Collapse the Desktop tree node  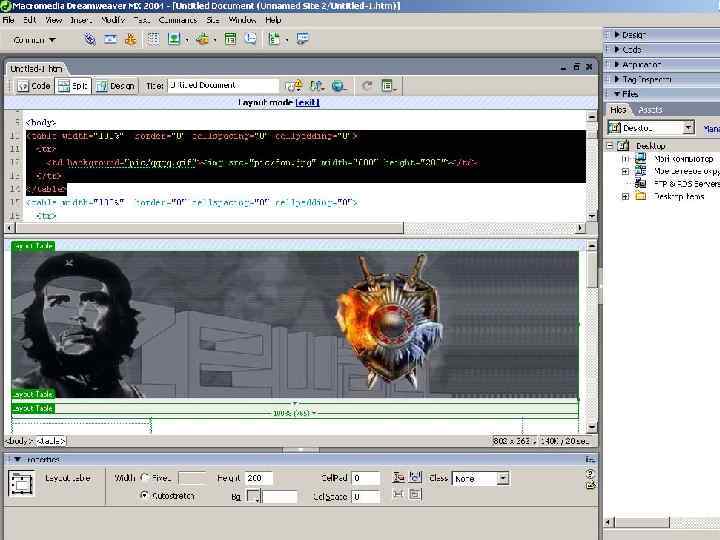[610, 146]
